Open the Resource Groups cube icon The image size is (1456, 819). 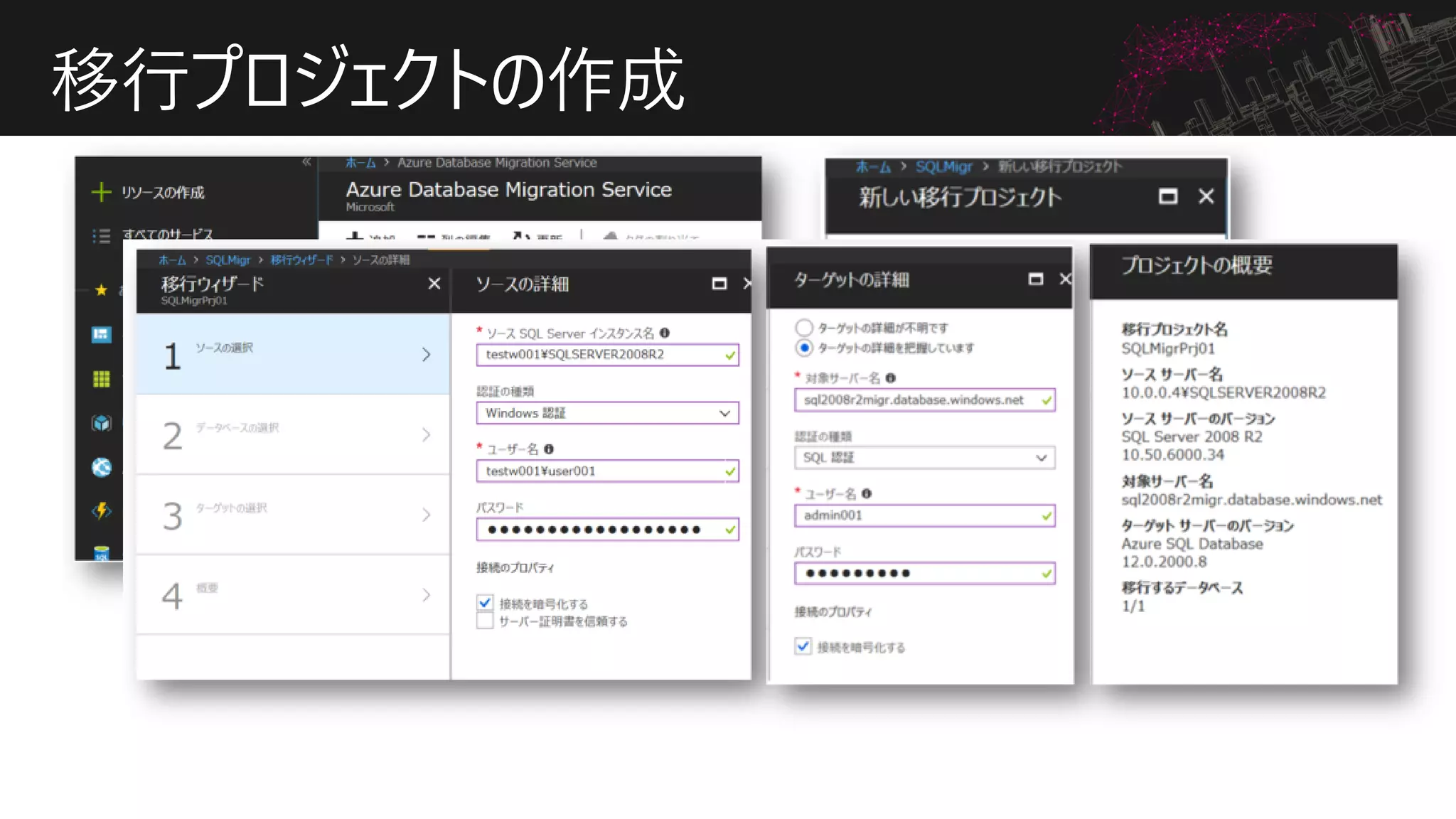pyautogui.click(x=102, y=423)
